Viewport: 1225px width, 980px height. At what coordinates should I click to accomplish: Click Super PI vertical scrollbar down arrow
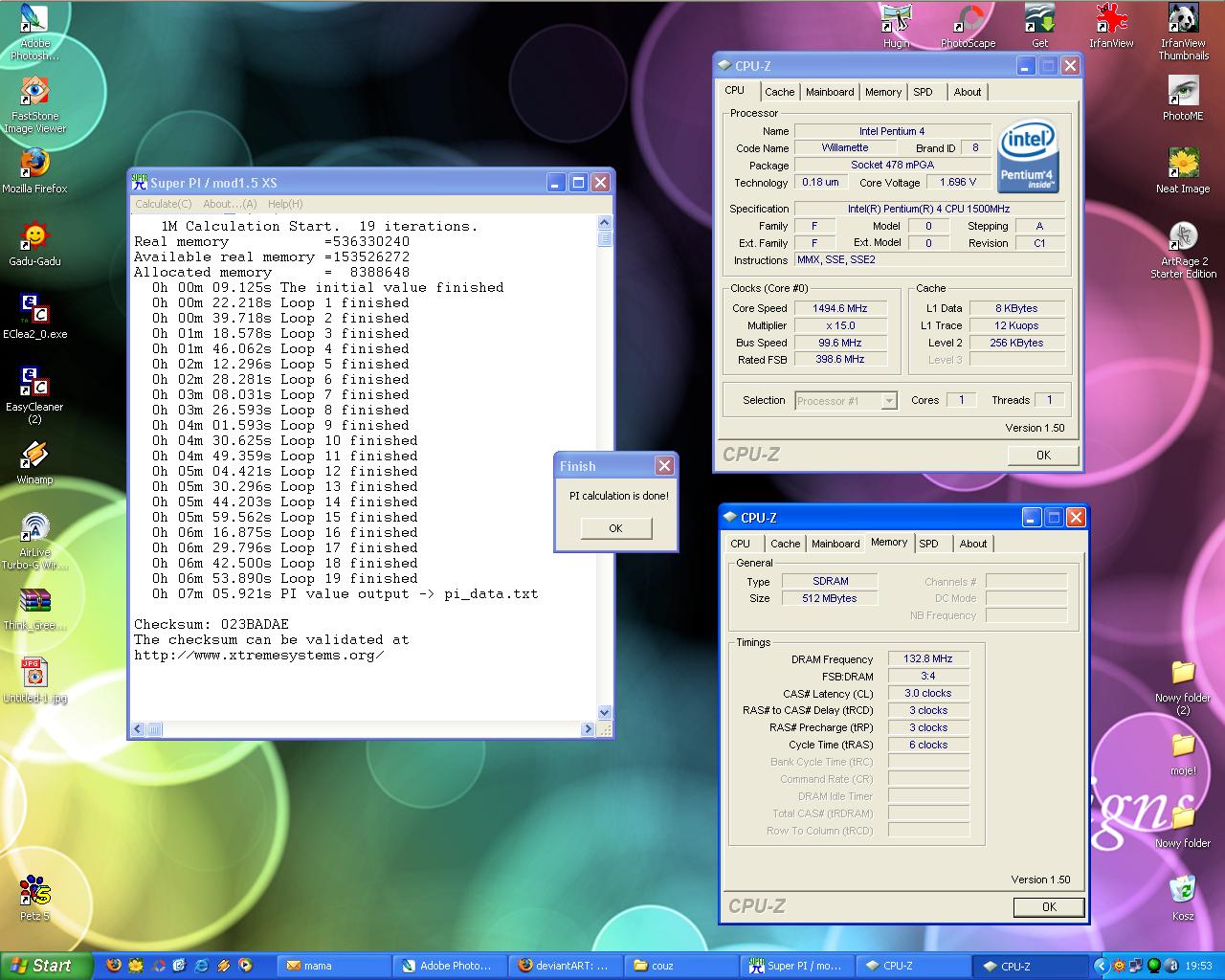pos(604,712)
